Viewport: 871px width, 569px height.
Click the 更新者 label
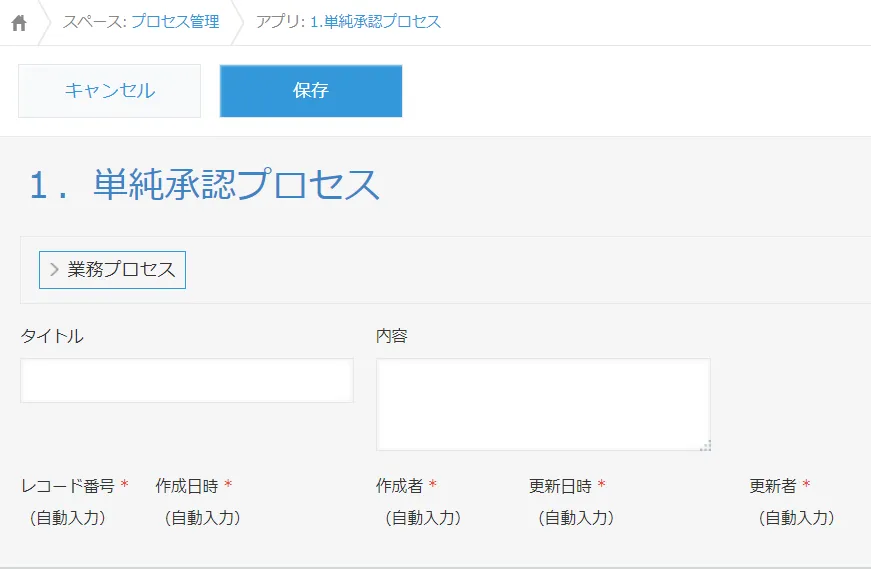click(x=773, y=486)
